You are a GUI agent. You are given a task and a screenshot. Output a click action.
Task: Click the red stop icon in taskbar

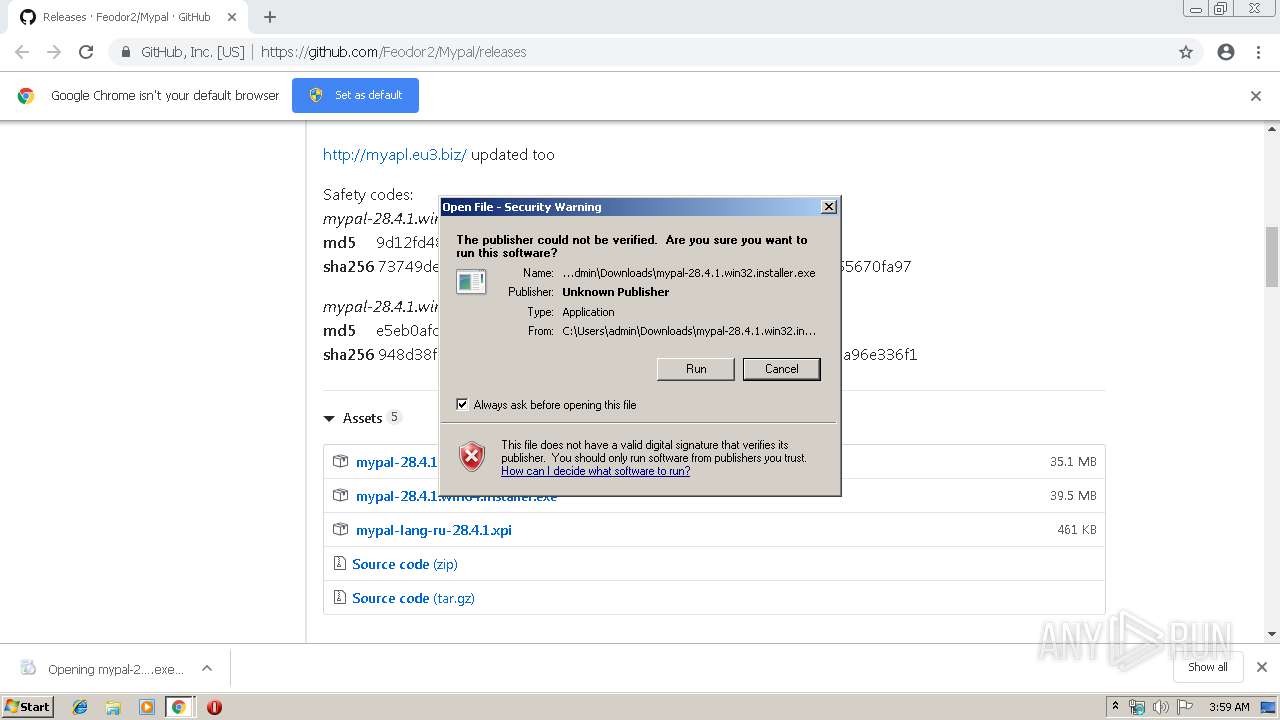pos(214,707)
